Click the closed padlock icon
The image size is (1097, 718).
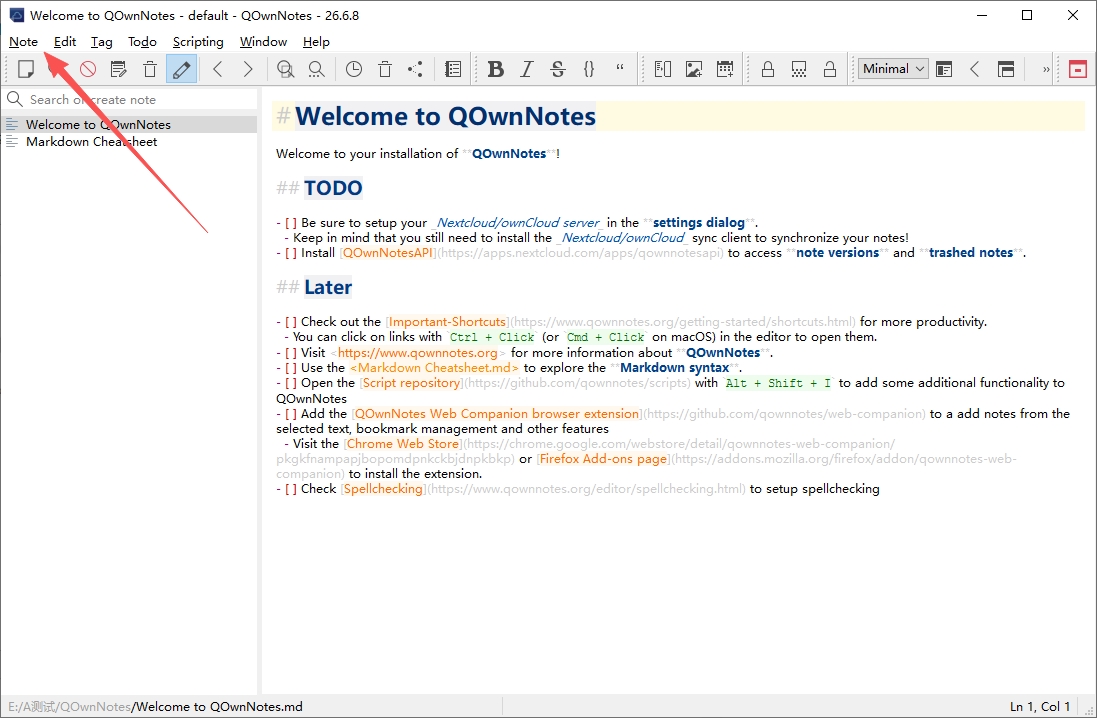[767, 69]
